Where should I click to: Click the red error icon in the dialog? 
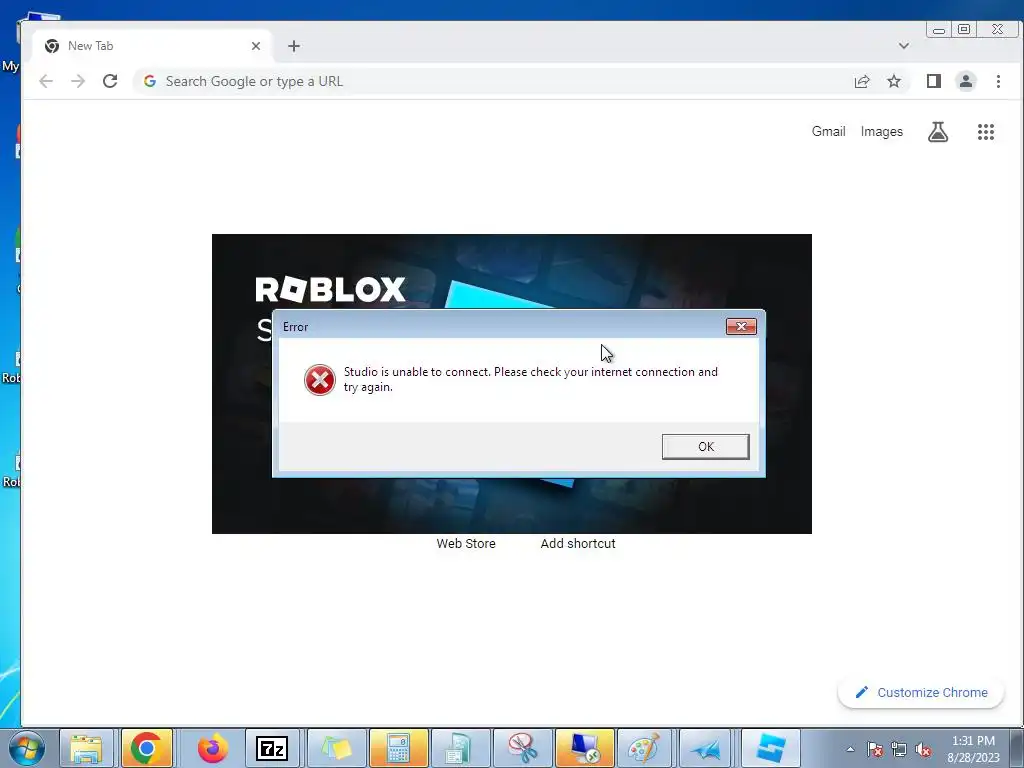pyautogui.click(x=319, y=380)
